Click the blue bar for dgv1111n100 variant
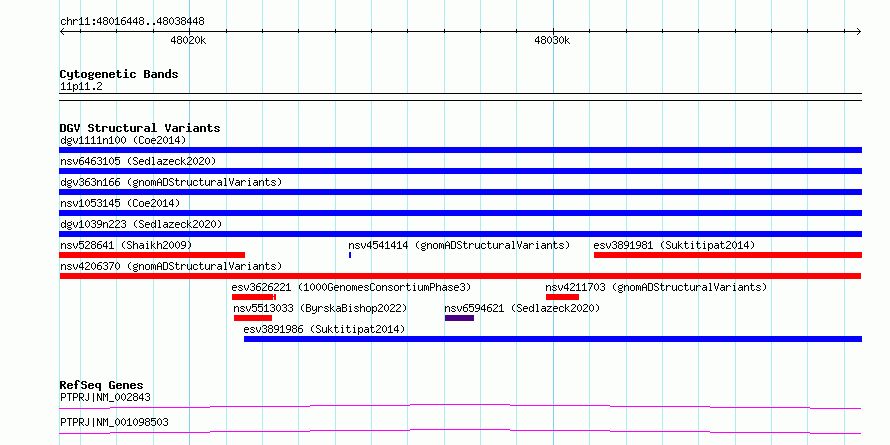Screen dimensions: 890x445 (x=460, y=150)
